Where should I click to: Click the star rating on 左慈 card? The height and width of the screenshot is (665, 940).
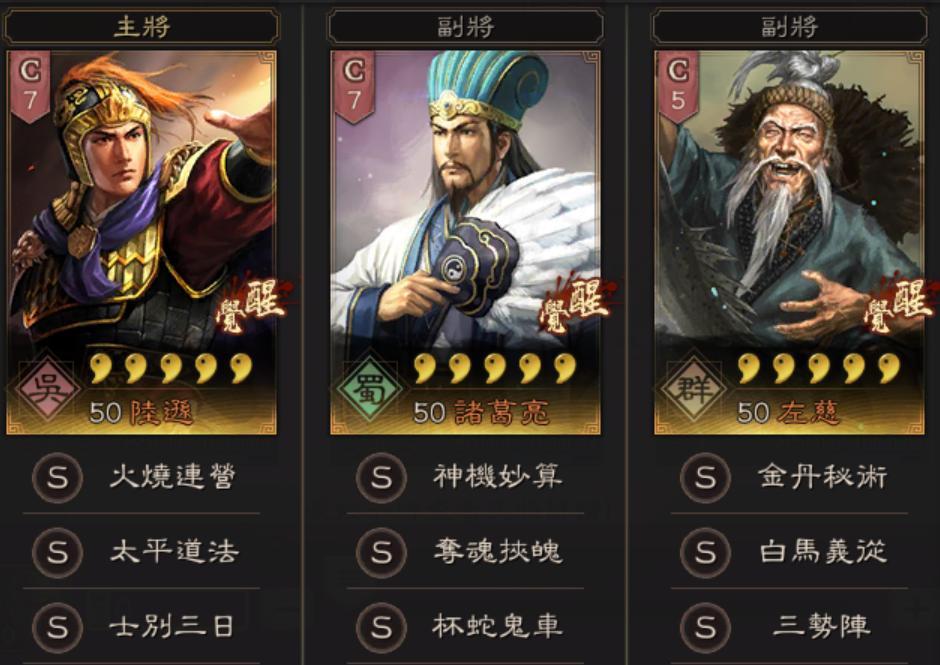coord(819,368)
